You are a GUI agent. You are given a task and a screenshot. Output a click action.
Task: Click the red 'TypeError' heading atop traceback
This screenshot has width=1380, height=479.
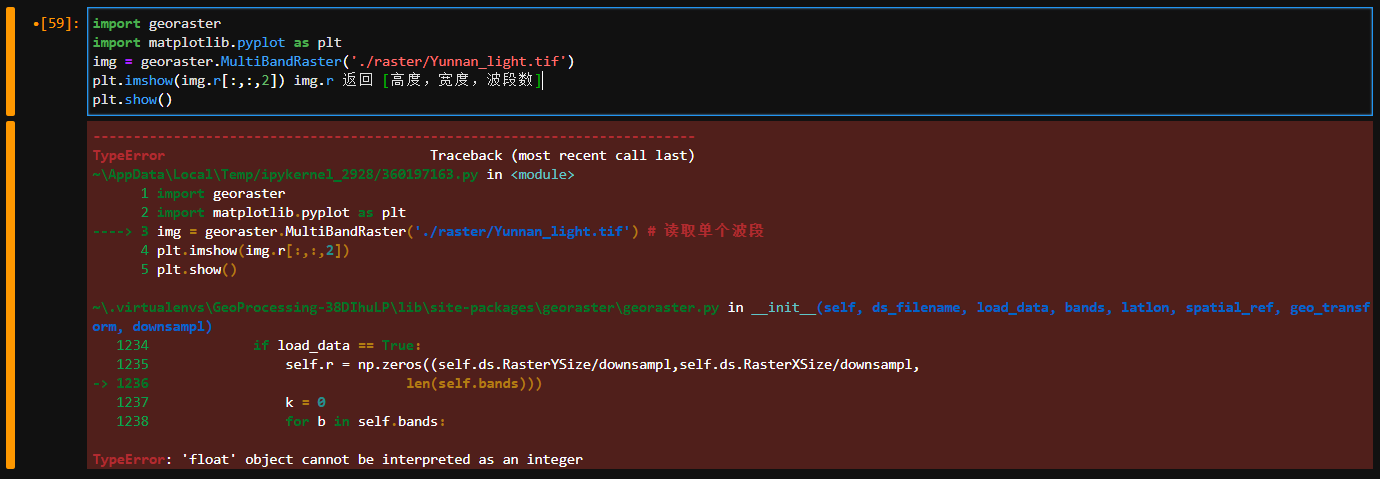(x=128, y=156)
